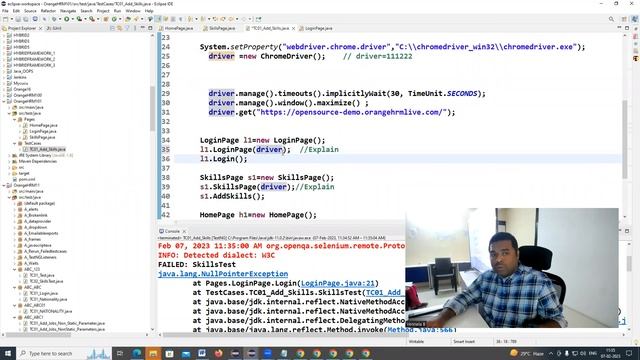The height and width of the screenshot is (360, 640).
Task: Open the Window menu
Action: point(133,11)
